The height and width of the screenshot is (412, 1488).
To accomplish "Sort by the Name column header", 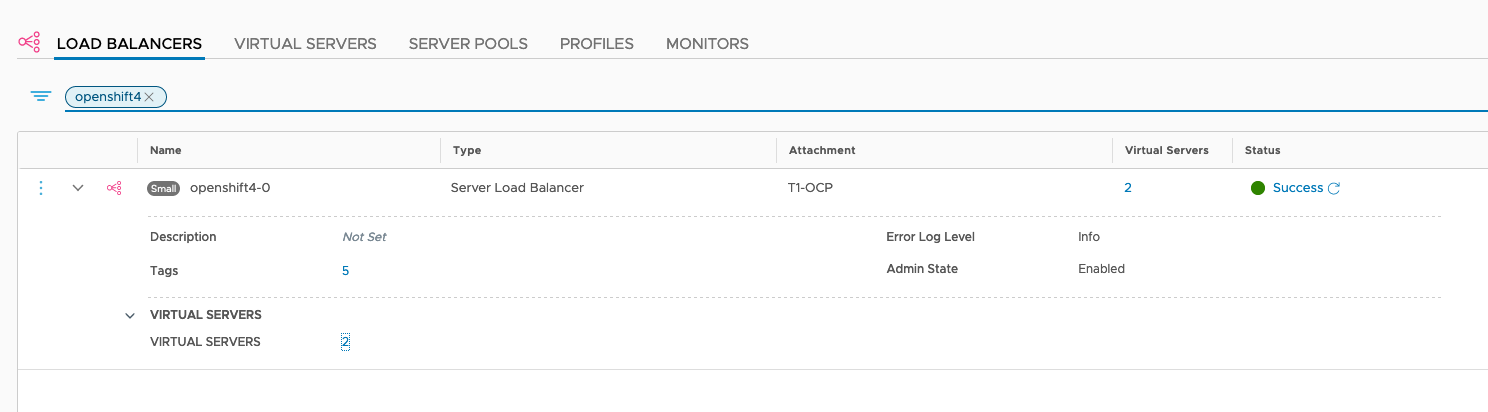I will [166, 150].
